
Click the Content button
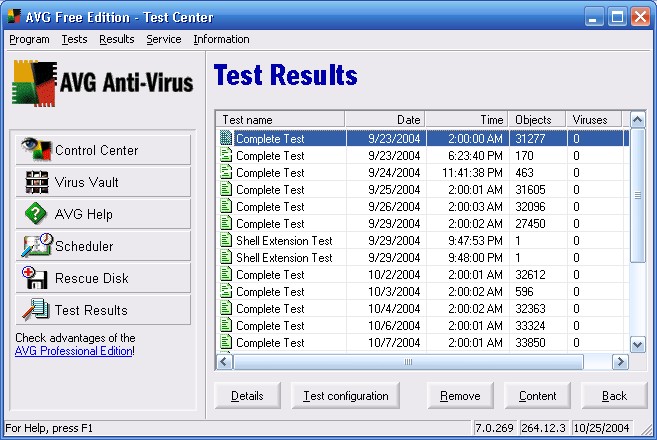(x=538, y=396)
